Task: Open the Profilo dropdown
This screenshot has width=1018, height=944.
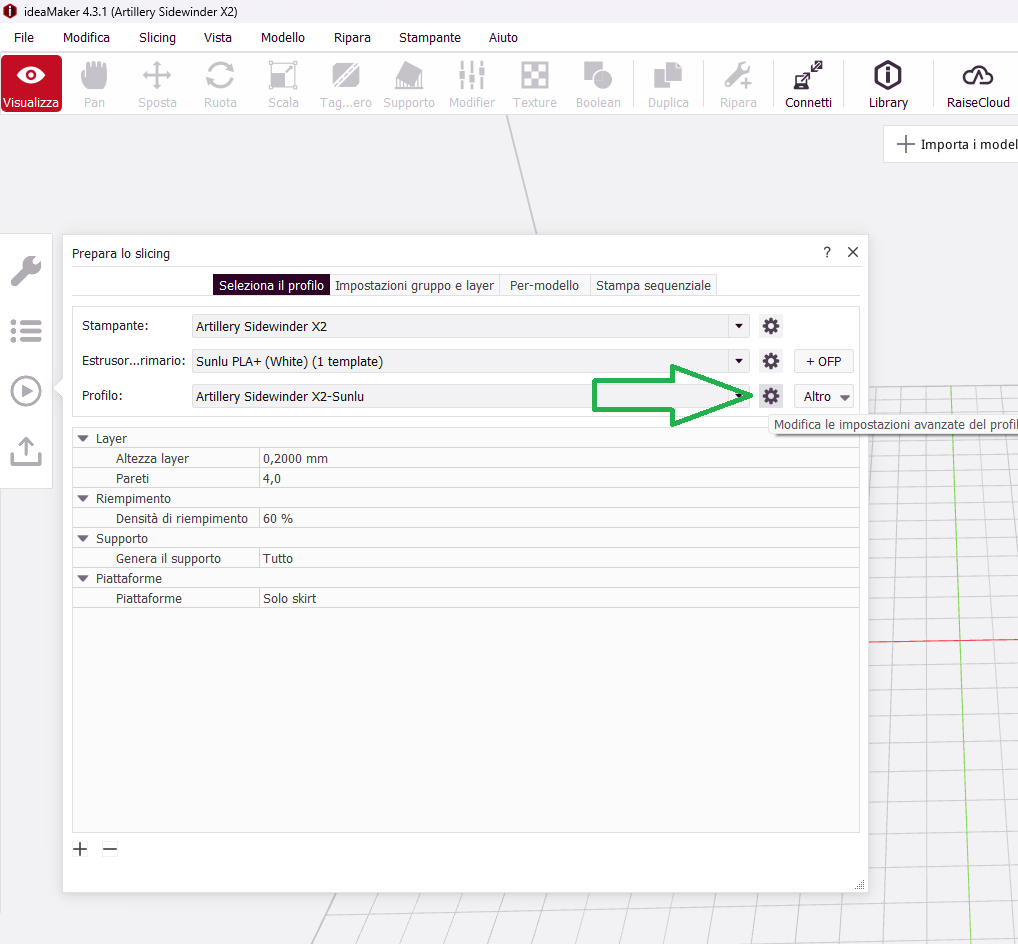Action: (739, 396)
